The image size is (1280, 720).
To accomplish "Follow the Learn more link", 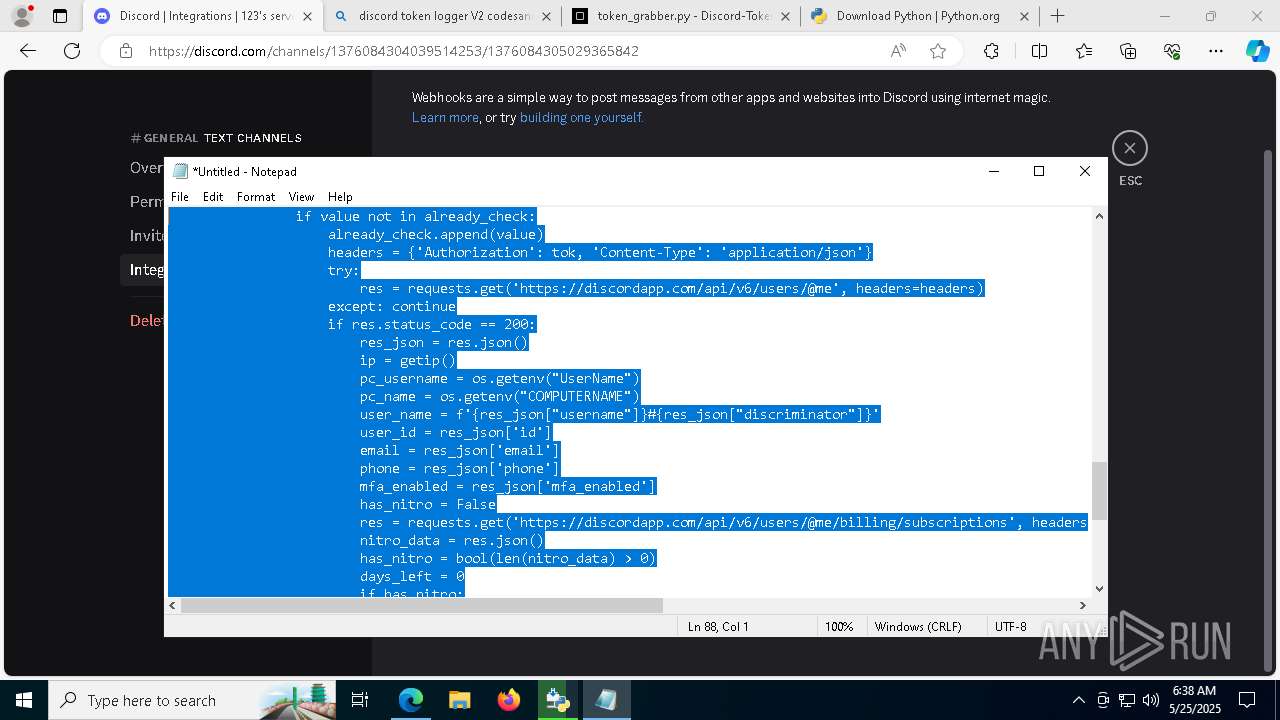I will (x=445, y=117).
